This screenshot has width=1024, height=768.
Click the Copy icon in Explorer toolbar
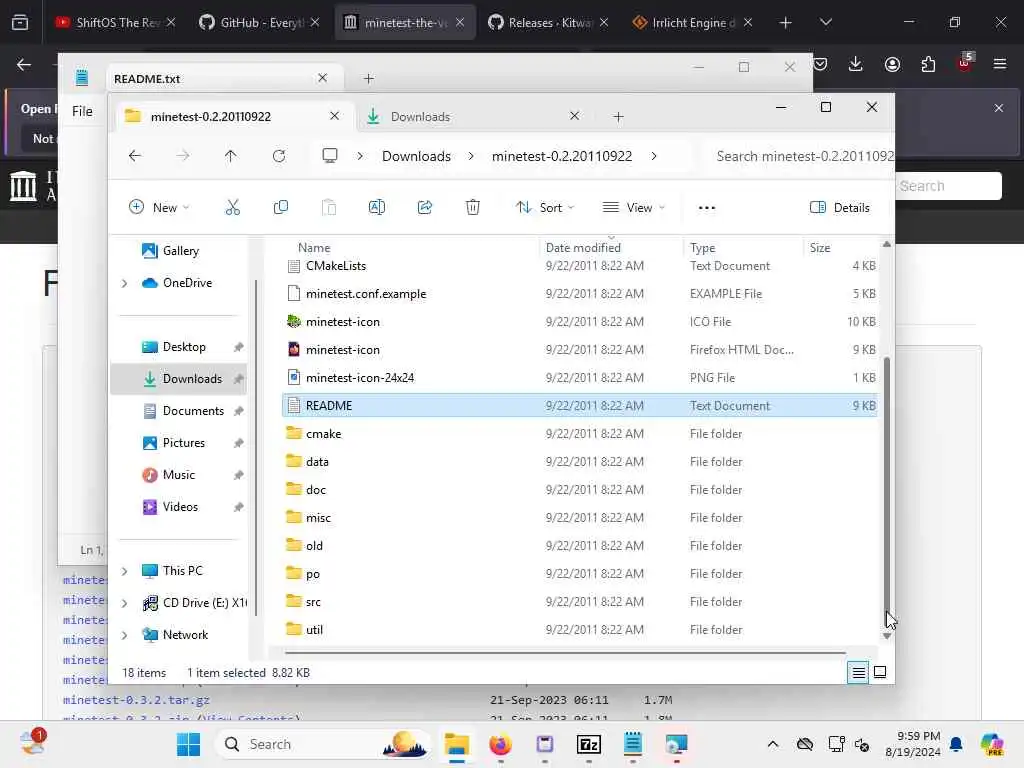point(281,208)
